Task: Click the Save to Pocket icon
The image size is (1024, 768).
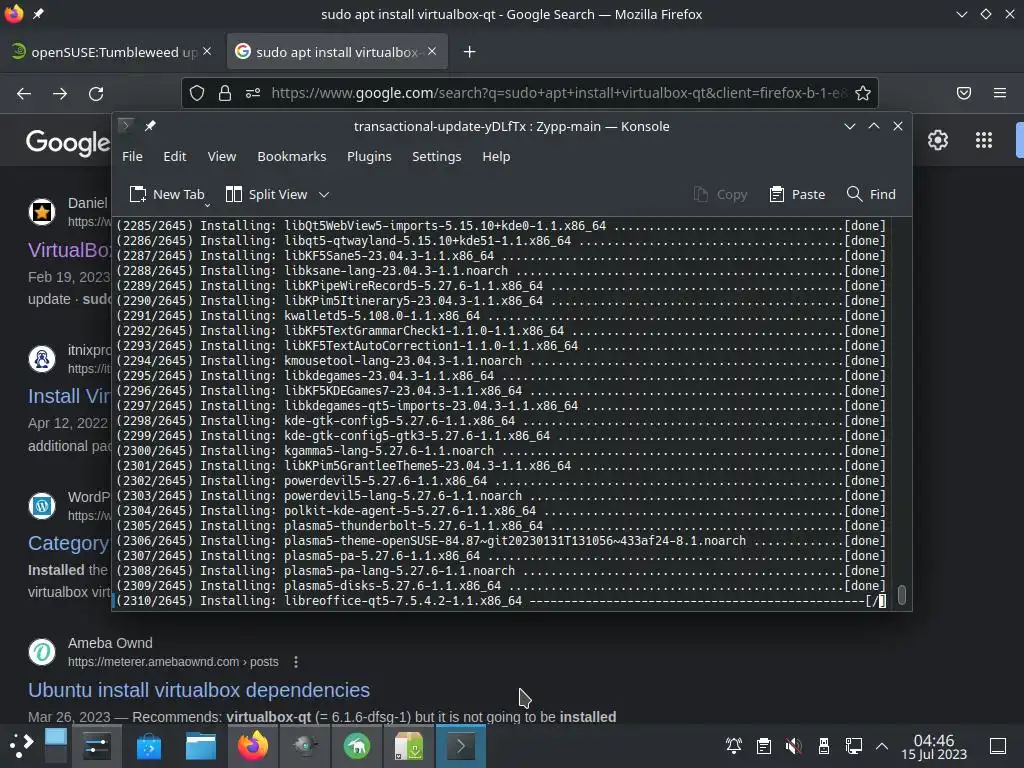Action: [964, 93]
